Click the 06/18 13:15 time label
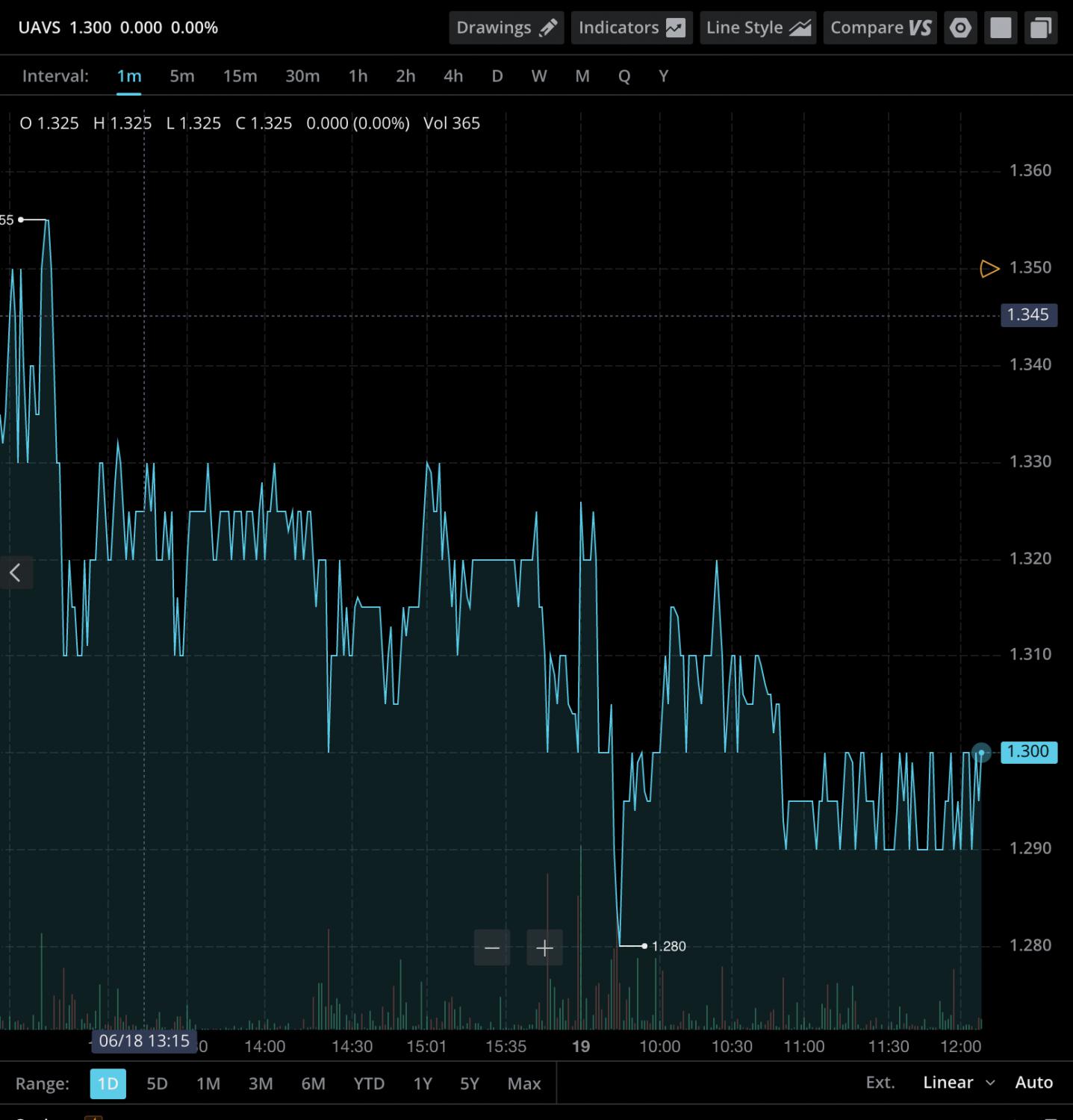 click(x=144, y=1041)
